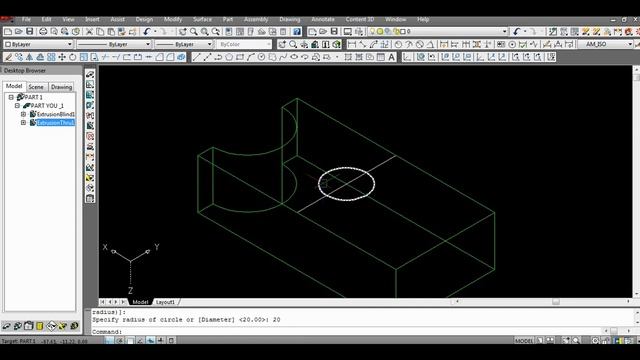This screenshot has height=360, width=640.
Task: Select the Circle draw tool
Action: pyautogui.click(x=262, y=57)
